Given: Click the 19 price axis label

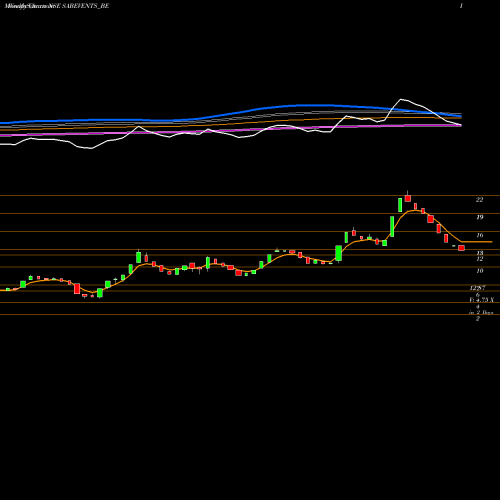Looking at the screenshot, I should (x=479, y=217).
